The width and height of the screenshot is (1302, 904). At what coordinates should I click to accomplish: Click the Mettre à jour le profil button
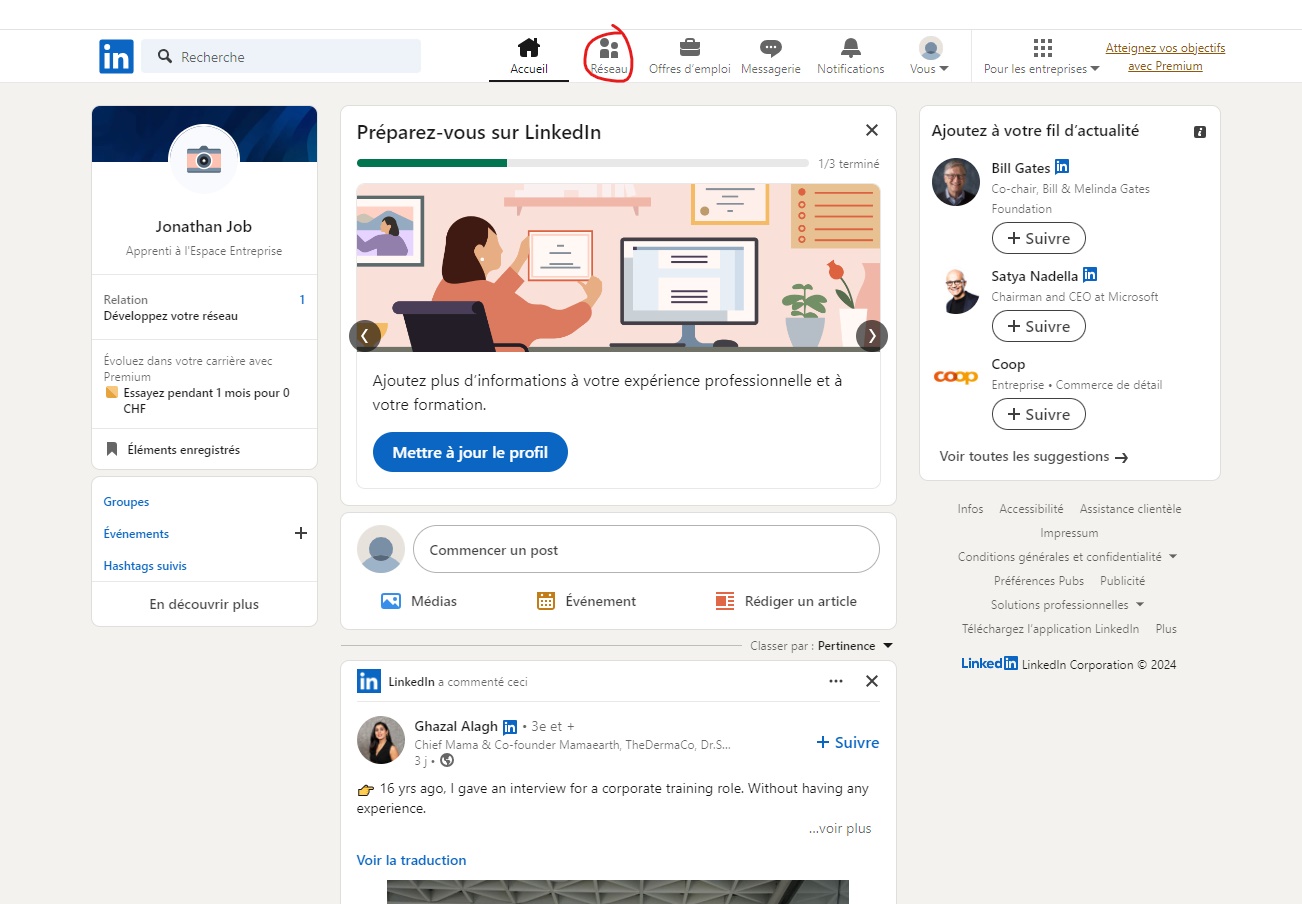point(470,452)
